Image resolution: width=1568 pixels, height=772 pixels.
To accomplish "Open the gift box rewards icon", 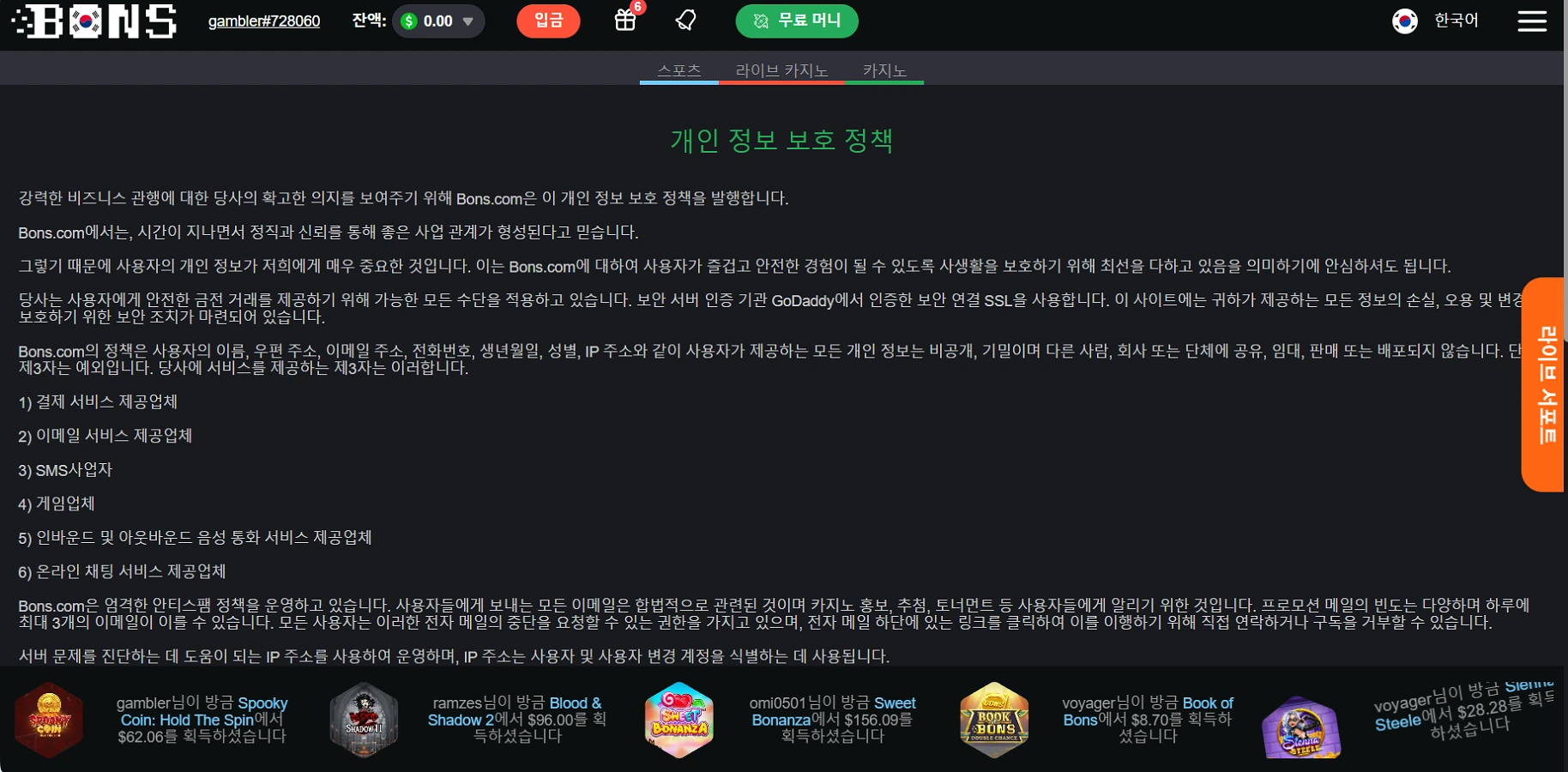I will (x=625, y=21).
